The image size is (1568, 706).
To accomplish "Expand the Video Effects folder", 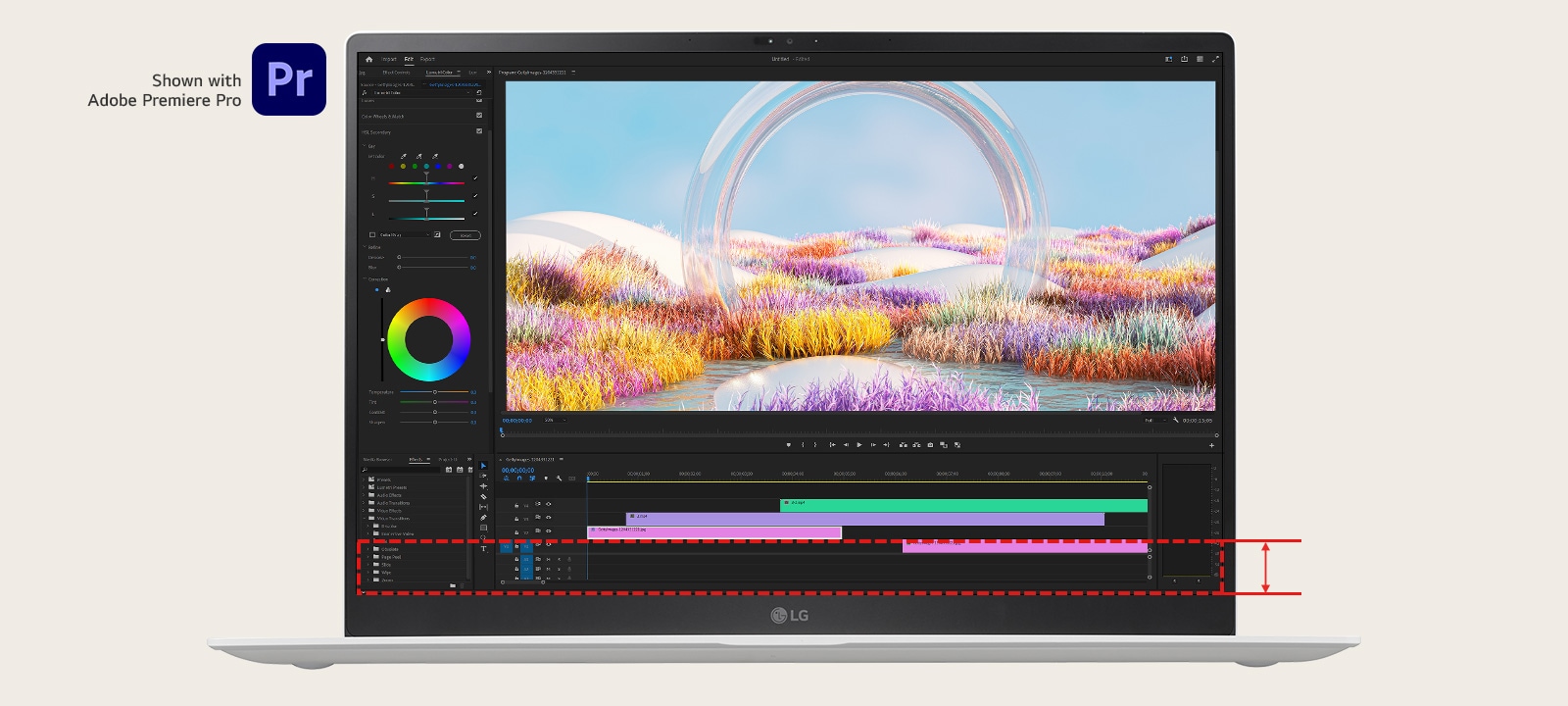I will click(x=364, y=511).
